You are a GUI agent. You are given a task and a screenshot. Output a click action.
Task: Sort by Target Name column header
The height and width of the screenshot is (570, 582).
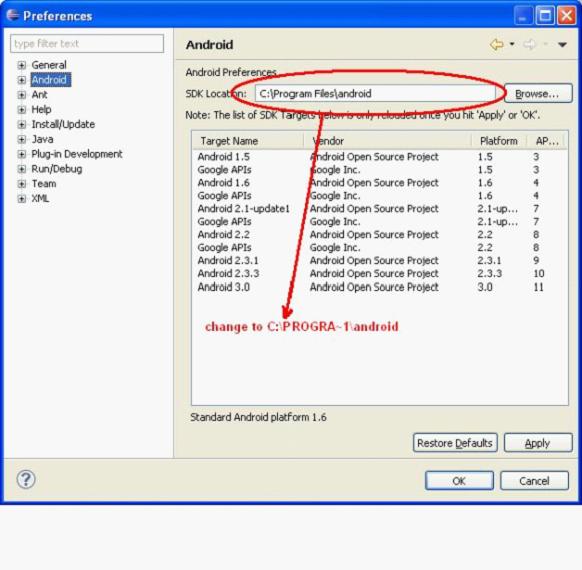click(x=248, y=141)
